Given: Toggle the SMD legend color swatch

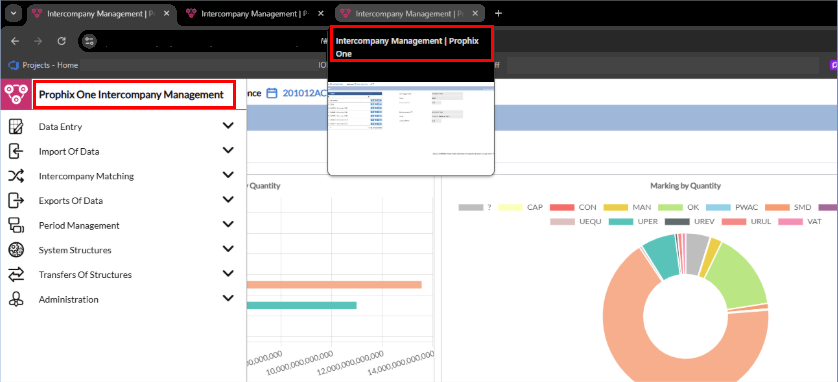Looking at the screenshot, I should tap(777, 207).
